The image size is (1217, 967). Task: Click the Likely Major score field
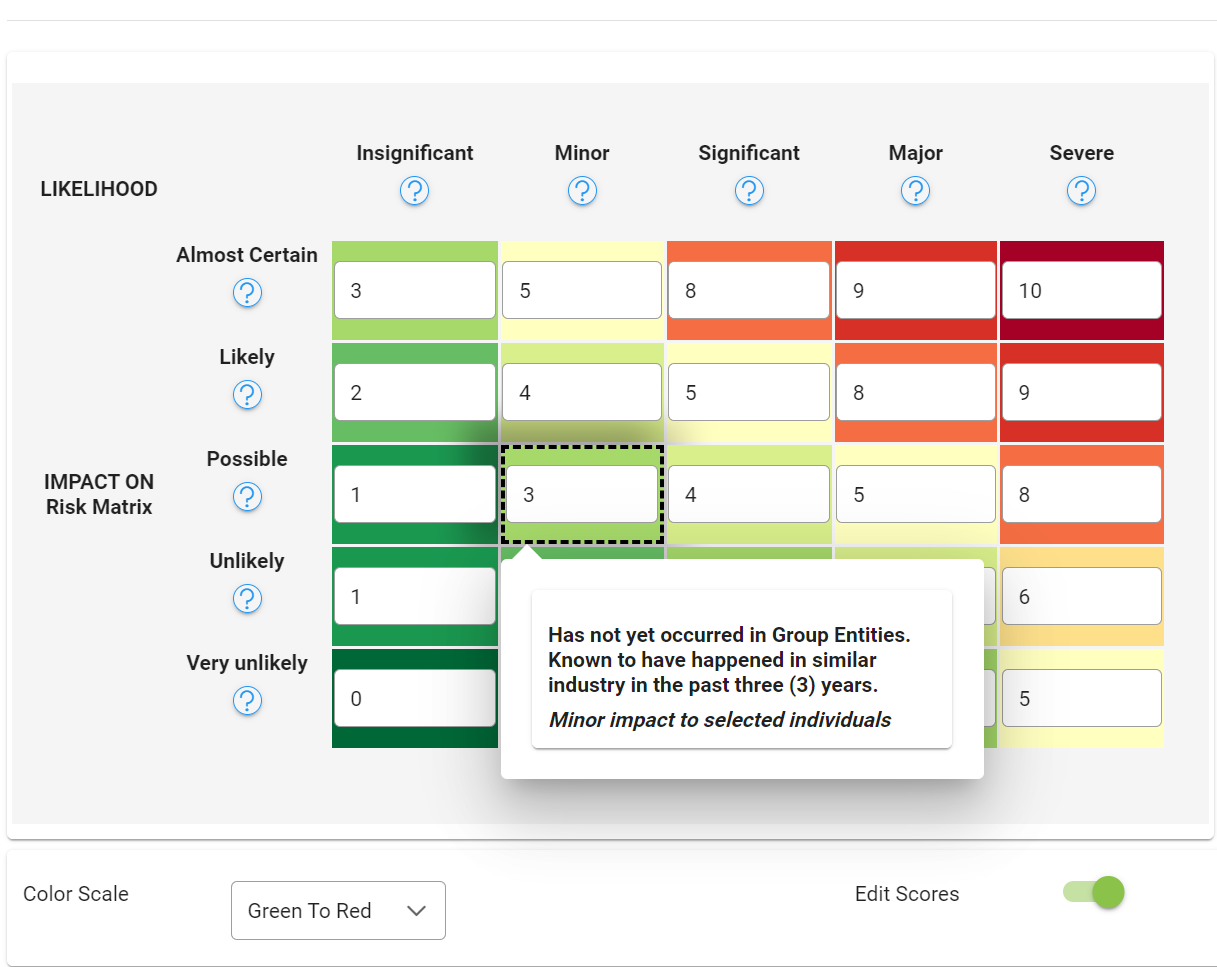915,393
